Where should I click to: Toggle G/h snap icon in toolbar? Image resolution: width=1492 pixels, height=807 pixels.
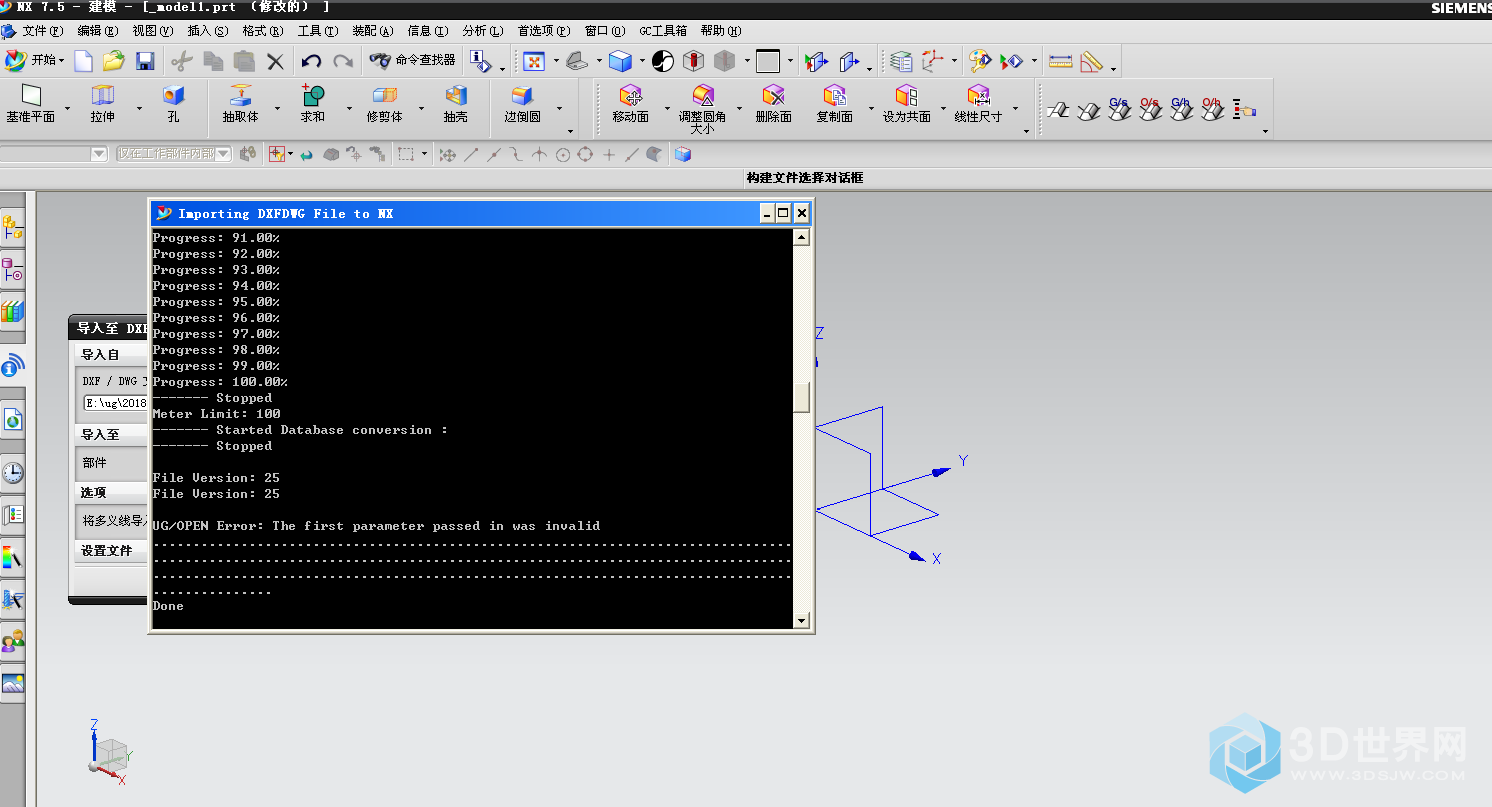1181,108
